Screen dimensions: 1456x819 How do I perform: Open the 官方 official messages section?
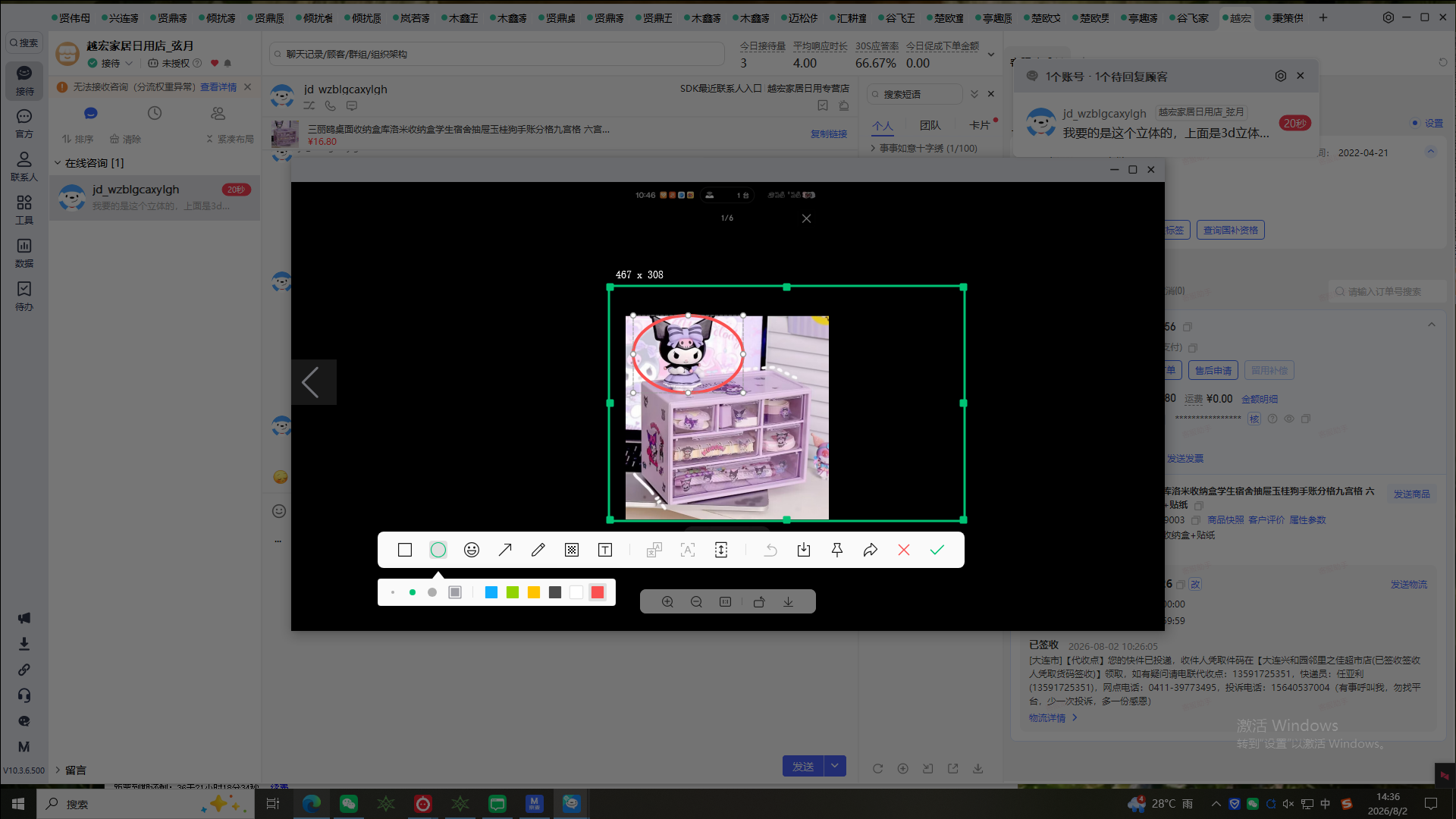point(24,123)
